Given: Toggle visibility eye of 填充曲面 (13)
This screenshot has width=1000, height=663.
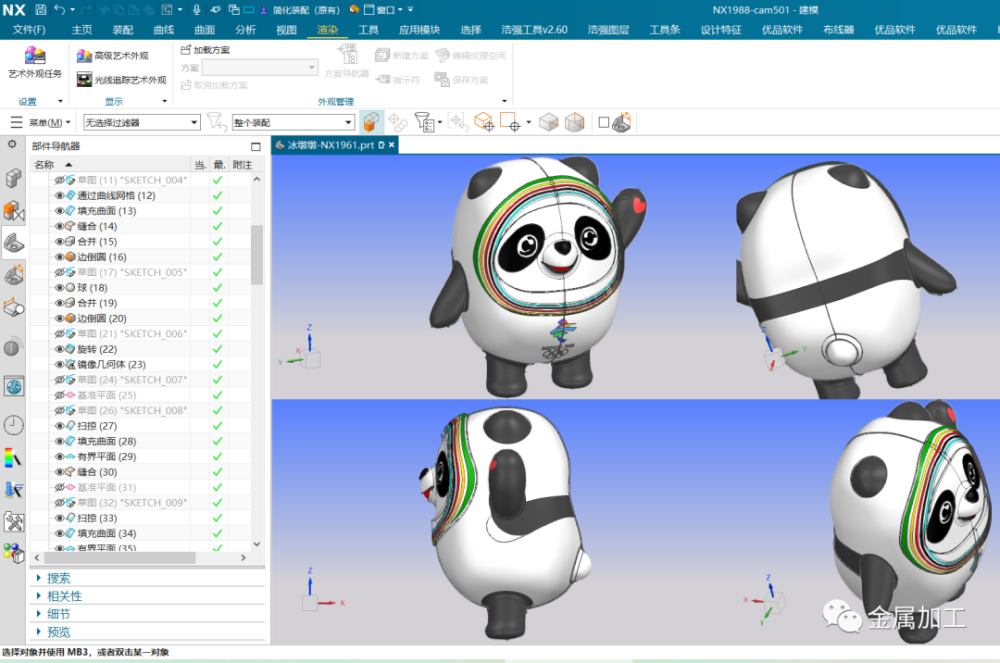Looking at the screenshot, I should tap(59, 211).
